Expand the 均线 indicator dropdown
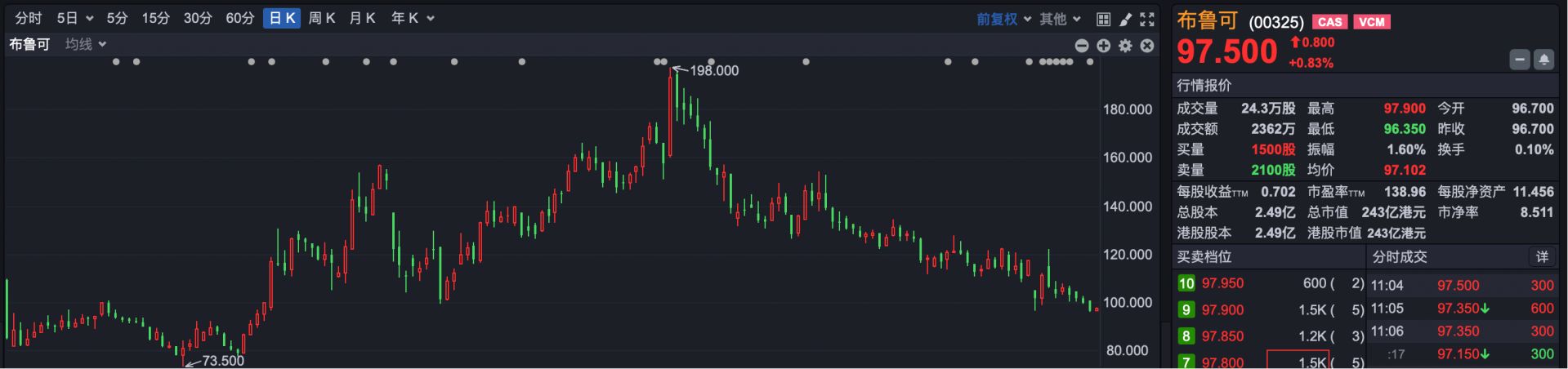The image size is (1568, 369). 86,44
